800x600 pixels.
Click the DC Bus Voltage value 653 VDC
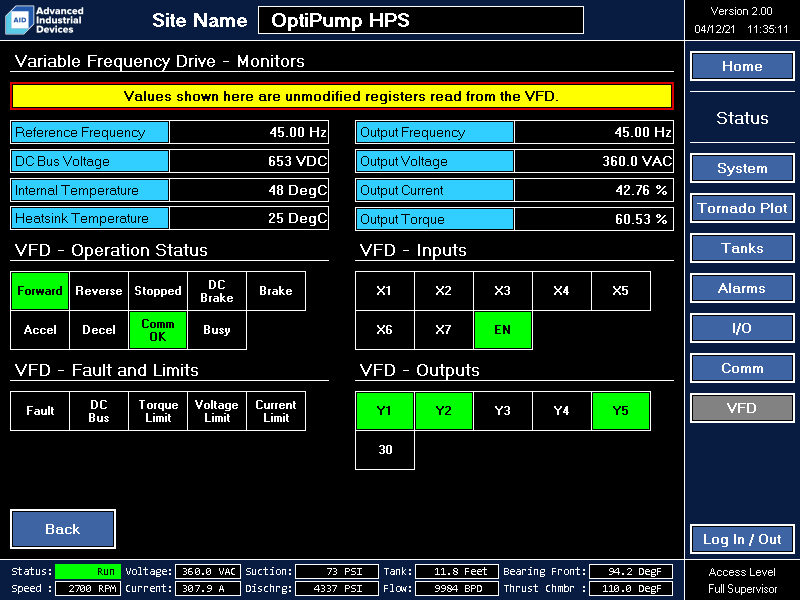249,161
